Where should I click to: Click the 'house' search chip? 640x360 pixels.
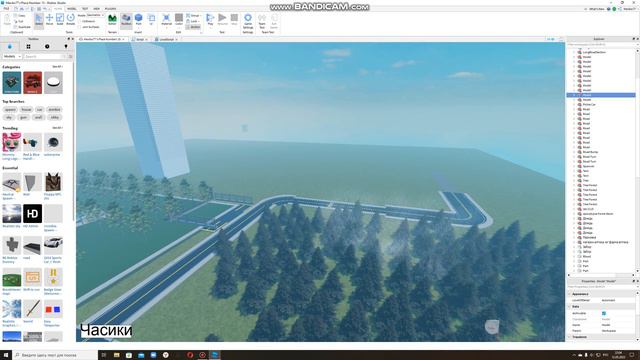26,109
